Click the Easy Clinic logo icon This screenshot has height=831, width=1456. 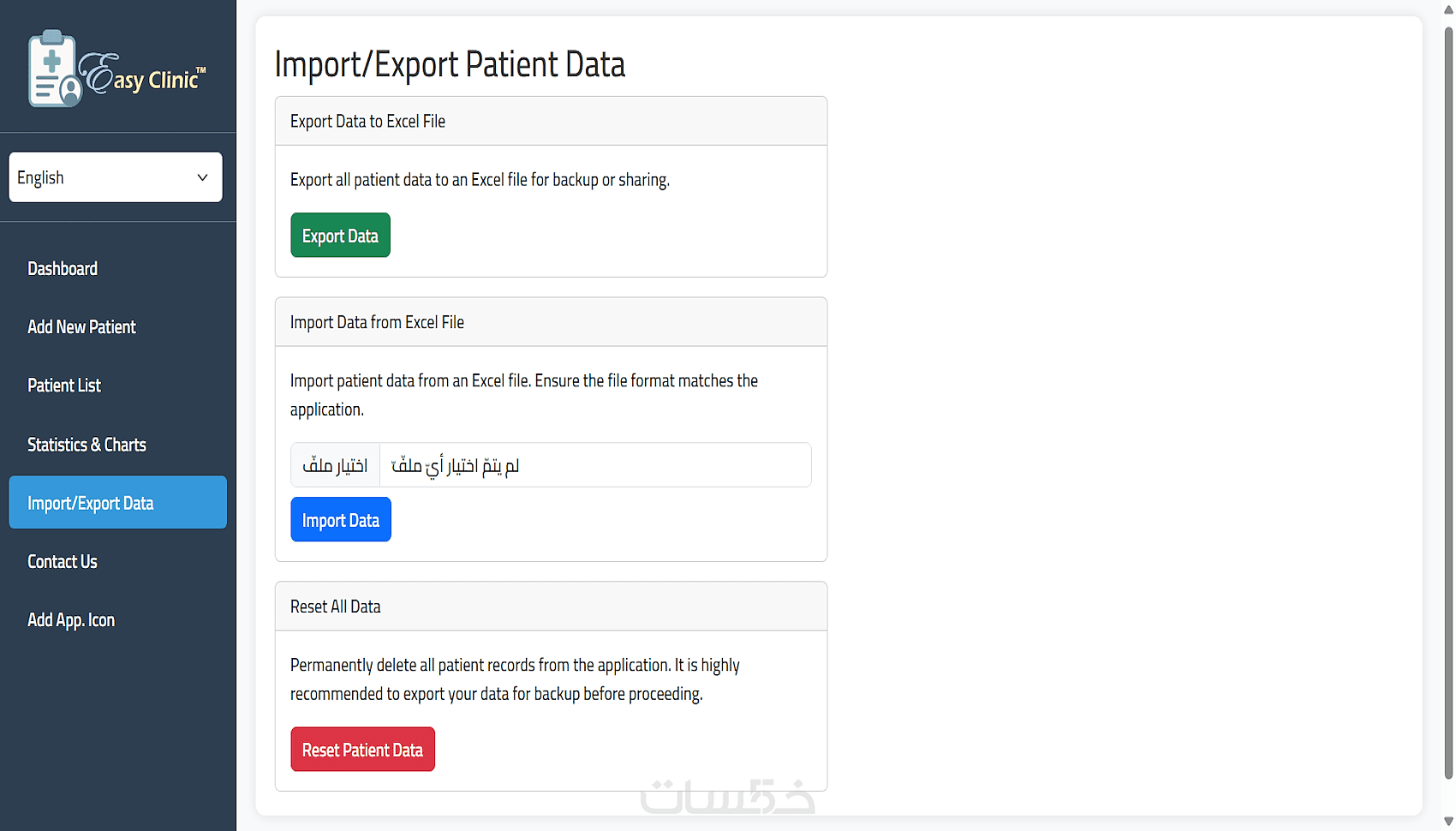pyautogui.click(x=55, y=69)
